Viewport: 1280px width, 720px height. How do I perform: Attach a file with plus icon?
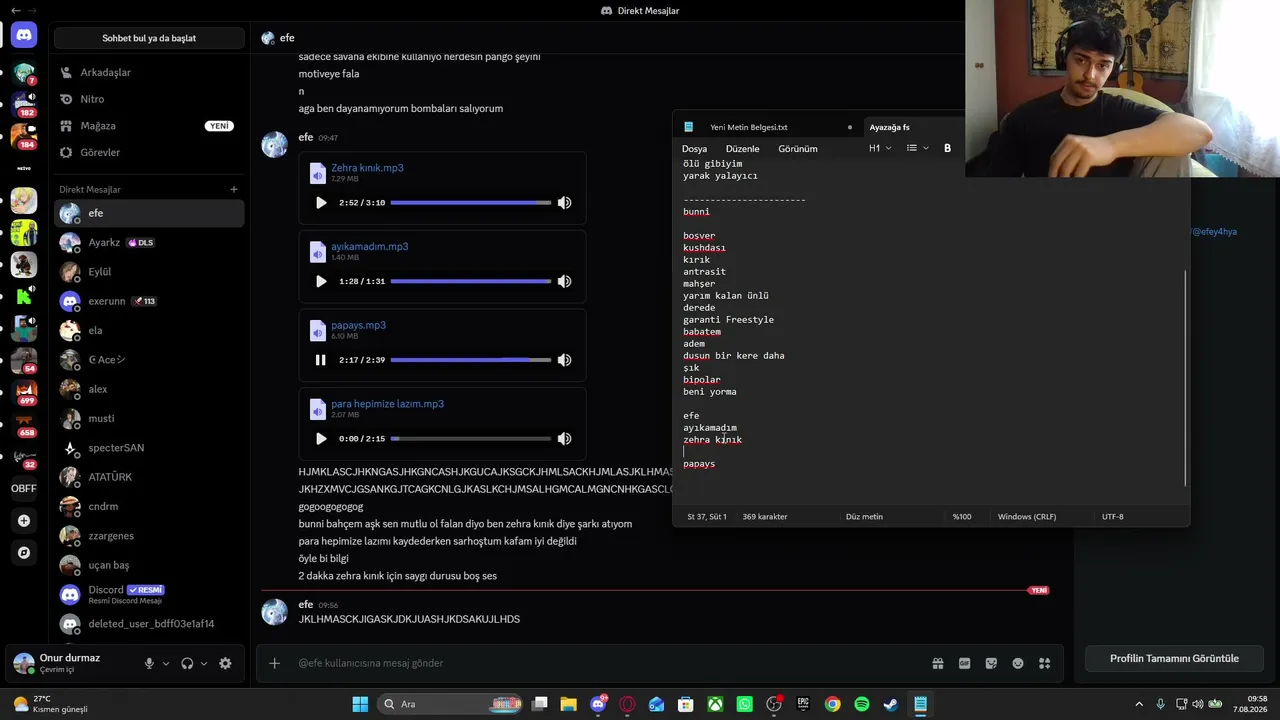(275, 663)
